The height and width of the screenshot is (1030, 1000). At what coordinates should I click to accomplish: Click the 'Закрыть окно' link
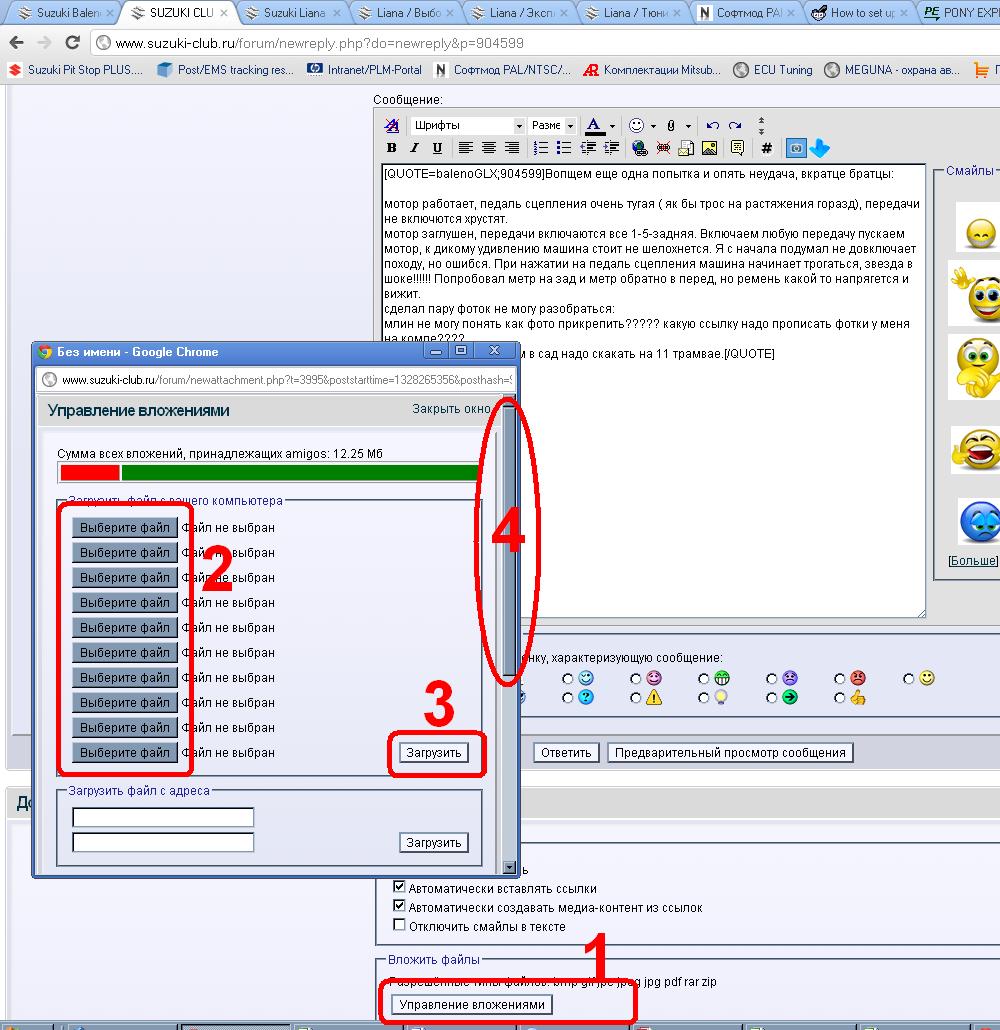tap(451, 409)
